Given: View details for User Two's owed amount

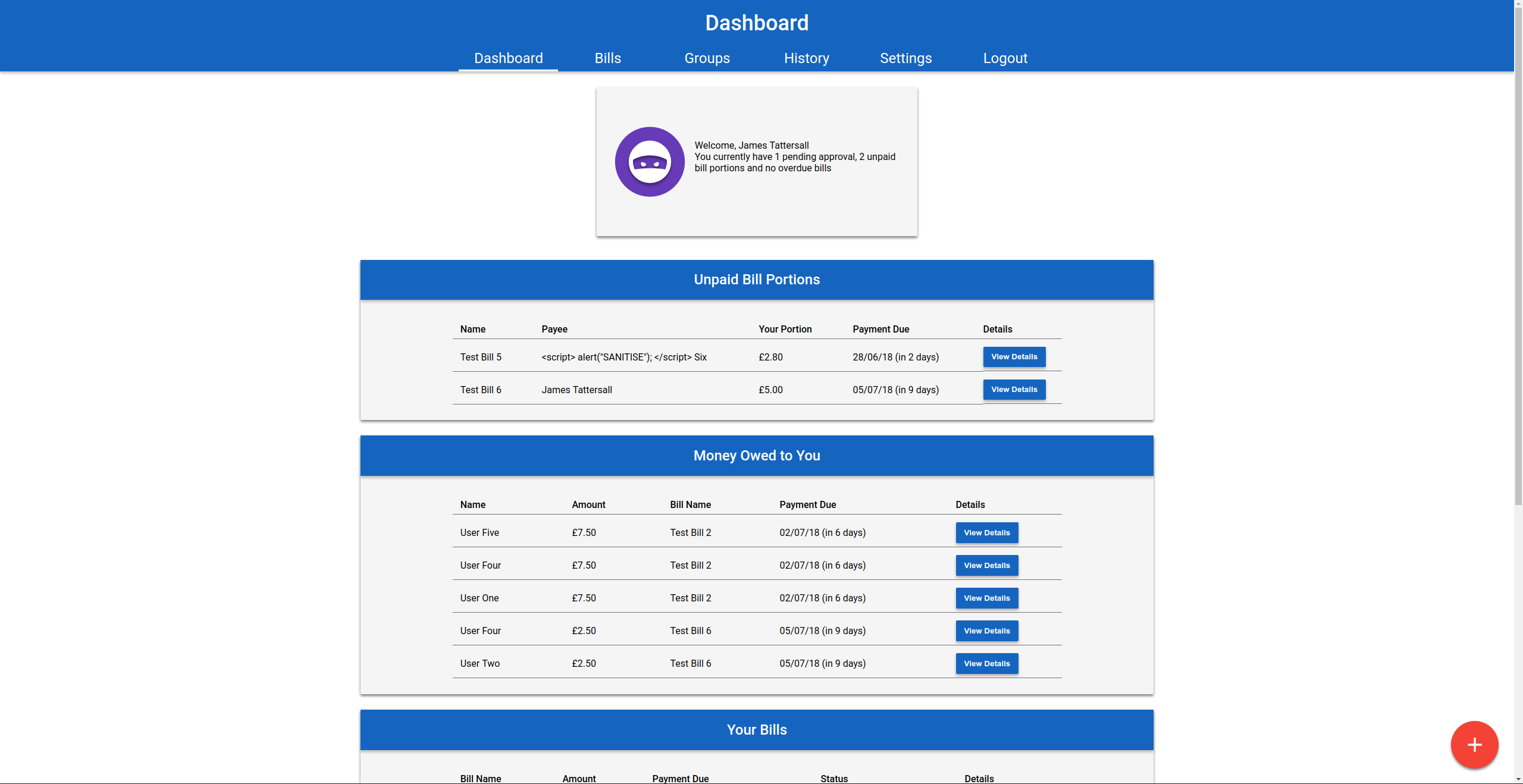Looking at the screenshot, I should tap(986, 664).
